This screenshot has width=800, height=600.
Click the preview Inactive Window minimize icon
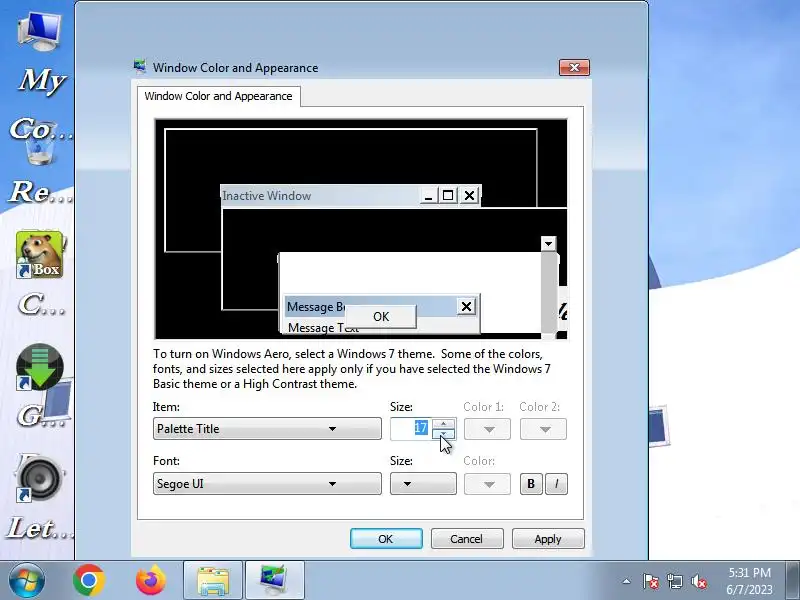coord(429,195)
